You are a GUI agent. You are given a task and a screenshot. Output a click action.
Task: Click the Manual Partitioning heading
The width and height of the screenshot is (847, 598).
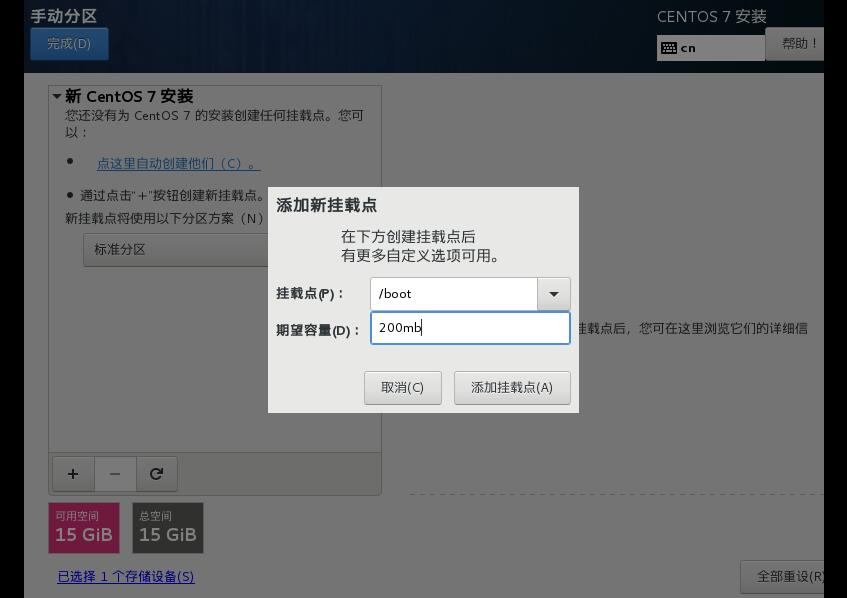(64, 16)
